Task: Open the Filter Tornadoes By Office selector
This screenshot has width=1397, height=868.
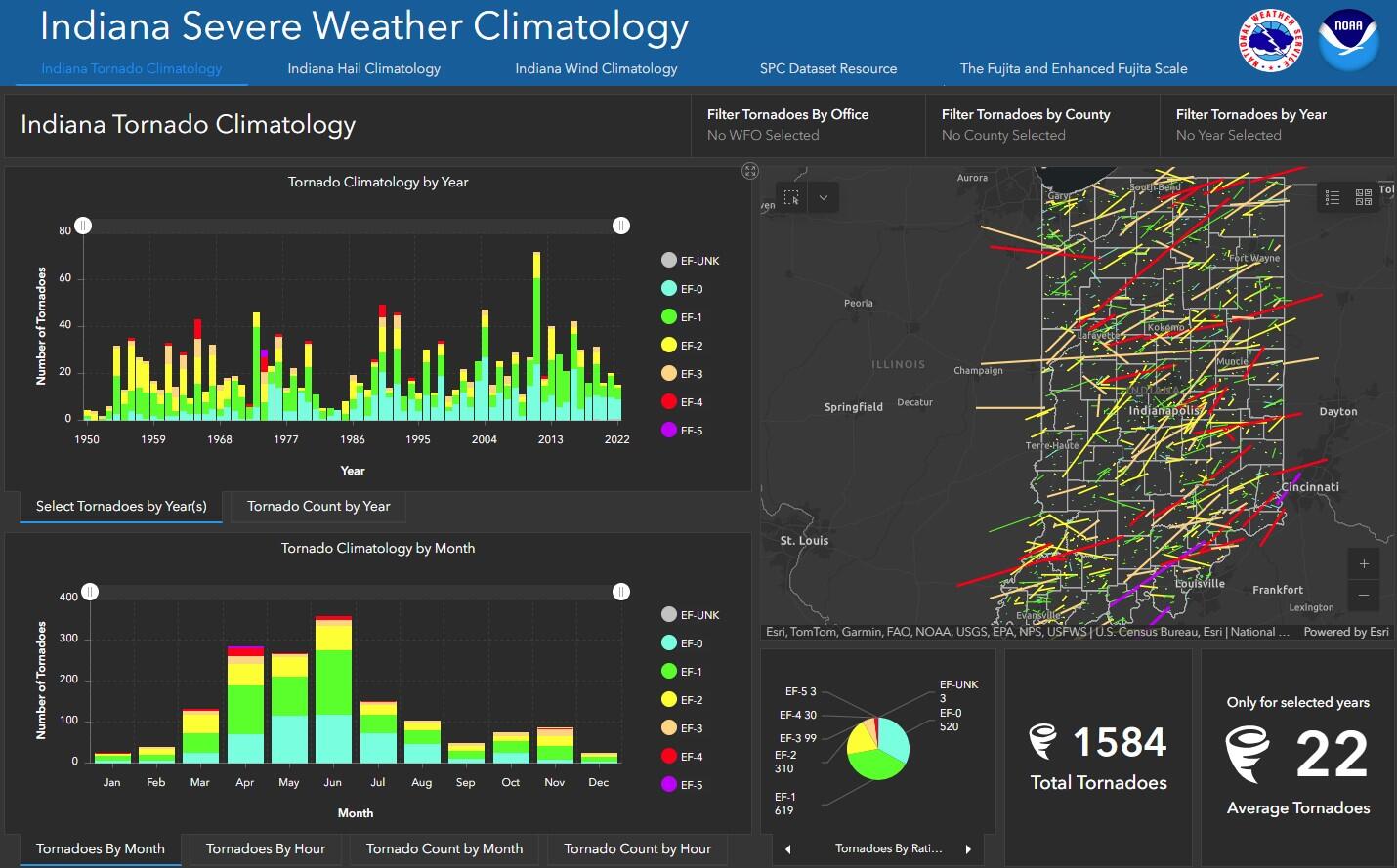Action: coord(806,125)
